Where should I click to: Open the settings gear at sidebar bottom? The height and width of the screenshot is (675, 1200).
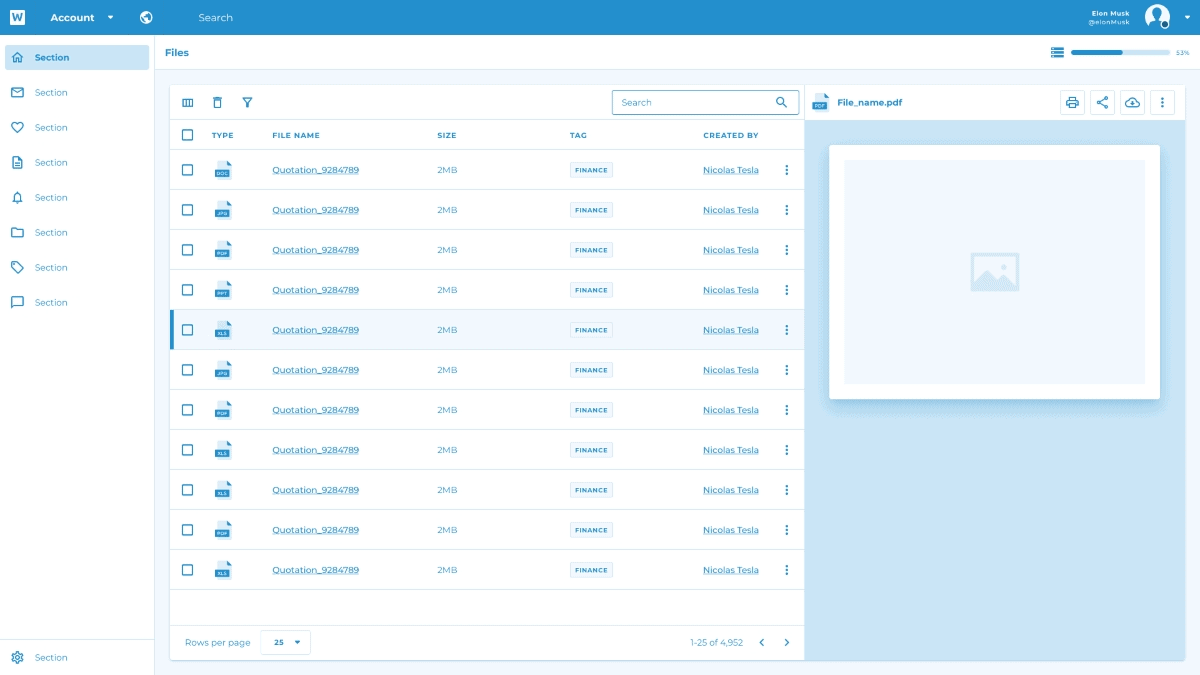pos(17,657)
